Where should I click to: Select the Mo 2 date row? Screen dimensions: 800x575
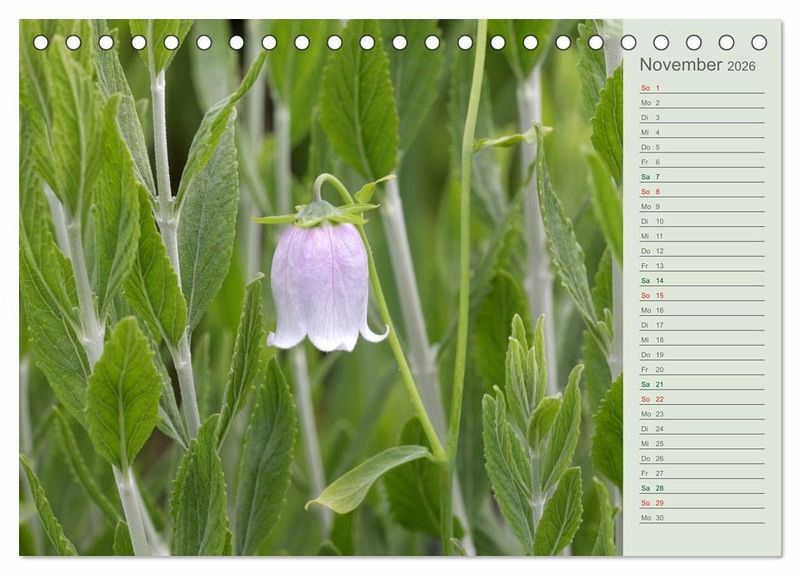[x=702, y=103]
